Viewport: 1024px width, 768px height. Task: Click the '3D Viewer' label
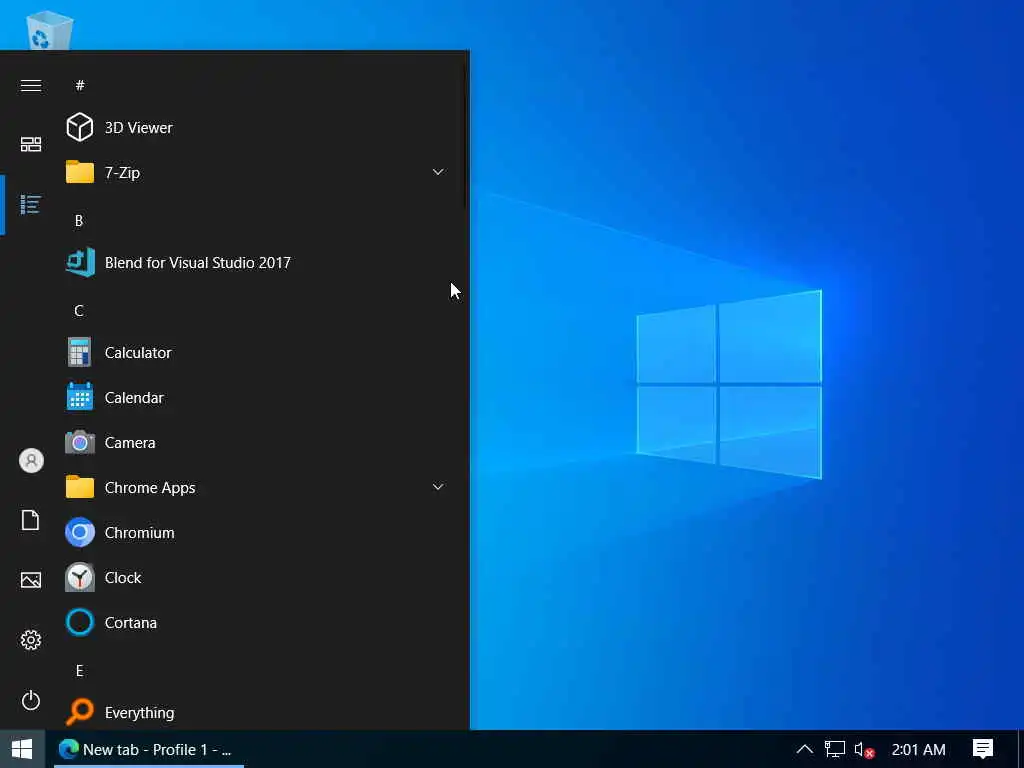click(x=138, y=127)
